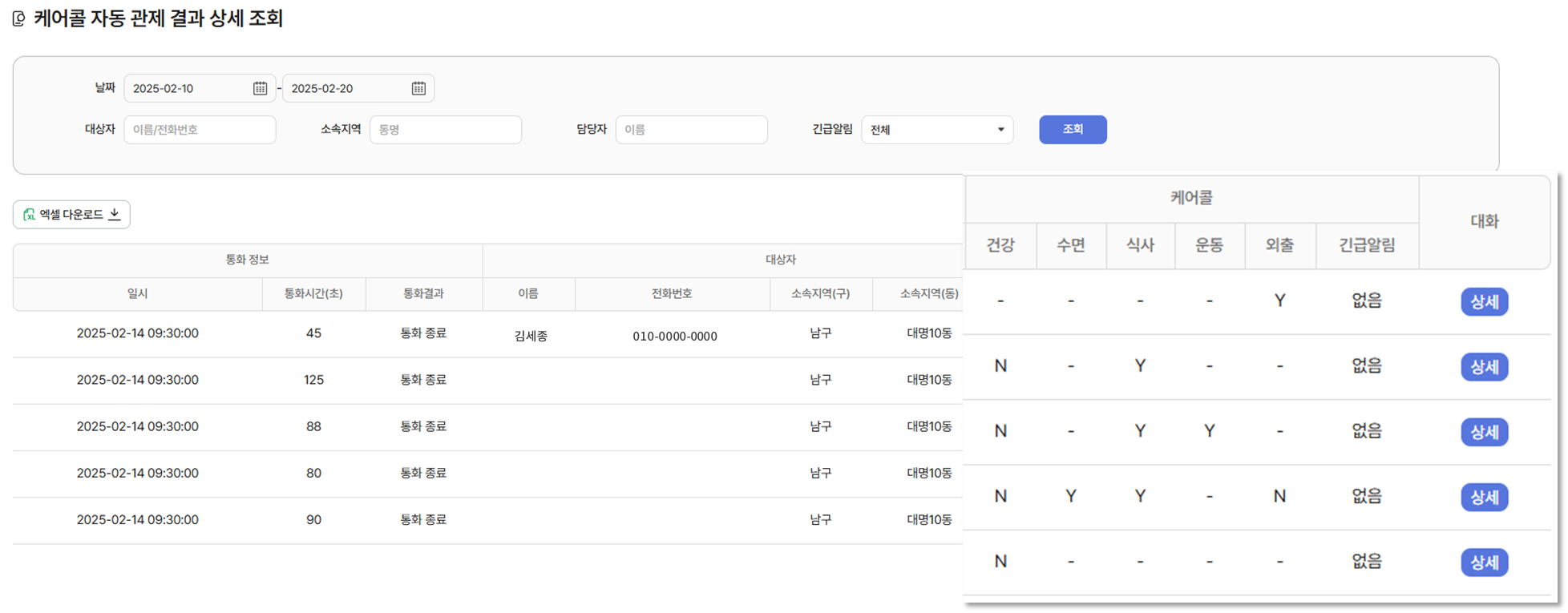Click the 건강 column header

[x=1000, y=245]
